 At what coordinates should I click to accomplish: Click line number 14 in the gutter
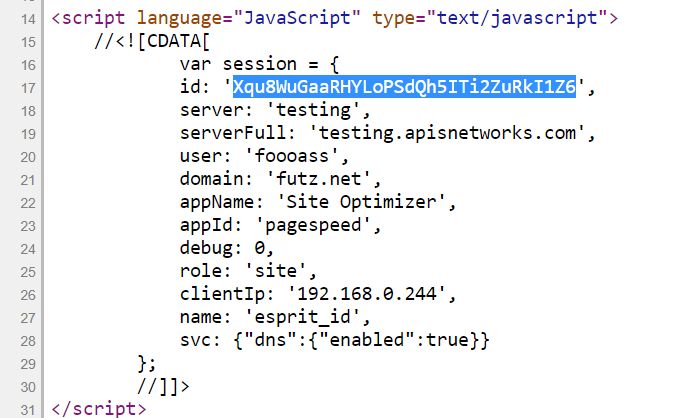(24, 19)
